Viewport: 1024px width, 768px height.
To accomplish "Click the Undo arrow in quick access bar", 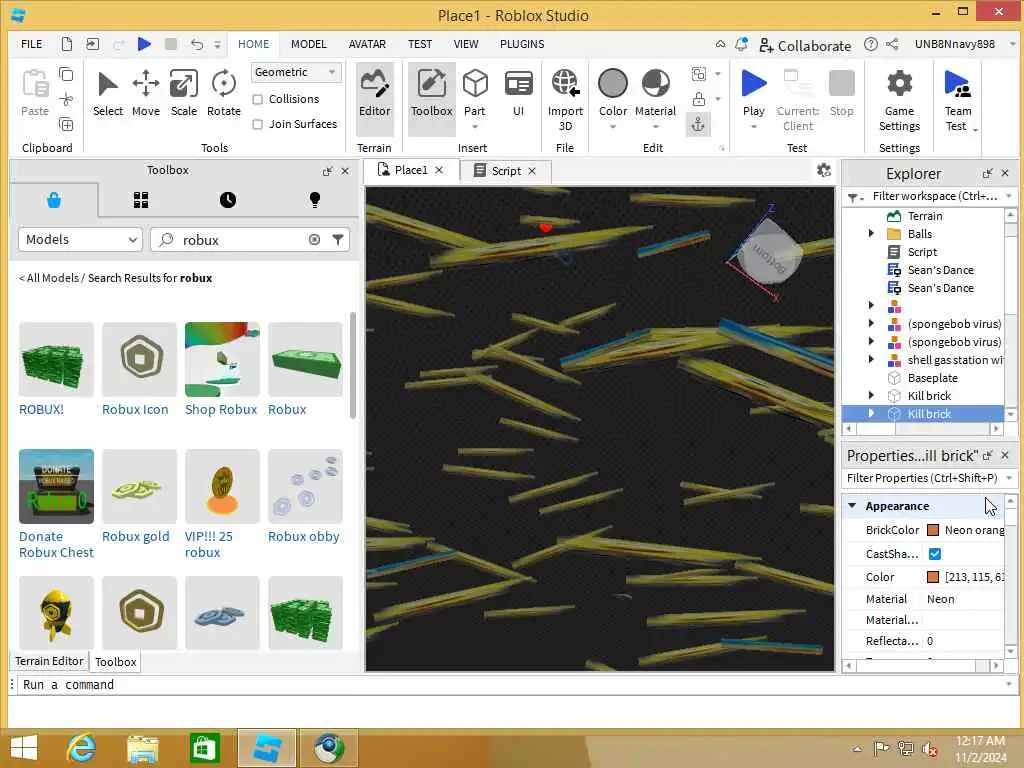I will coord(197,44).
